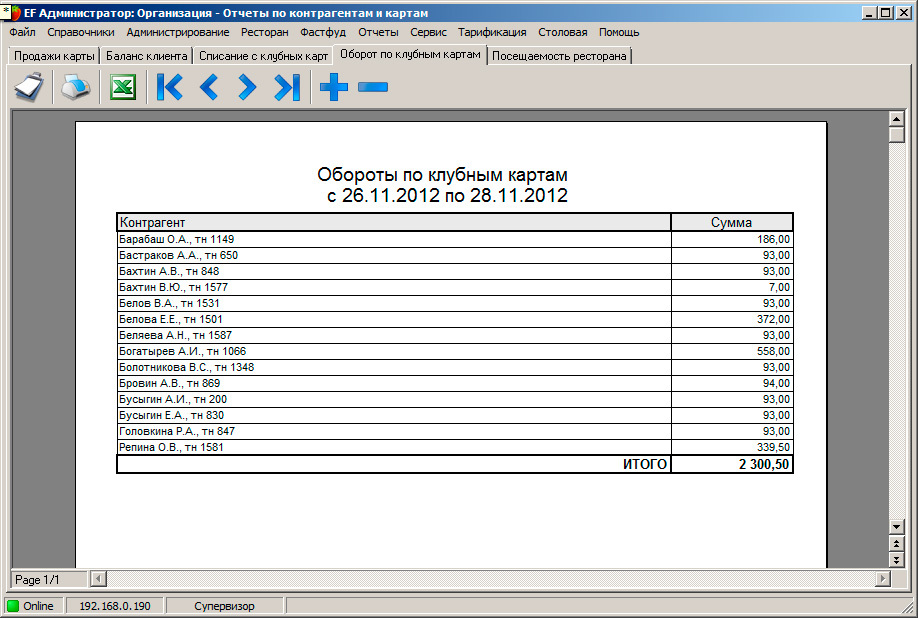The height and width of the screenshot is (618, 918).
Task: Click the row Бусыгин А.И., тн 200
Action: pyautogui.click(x=454, y=399)
